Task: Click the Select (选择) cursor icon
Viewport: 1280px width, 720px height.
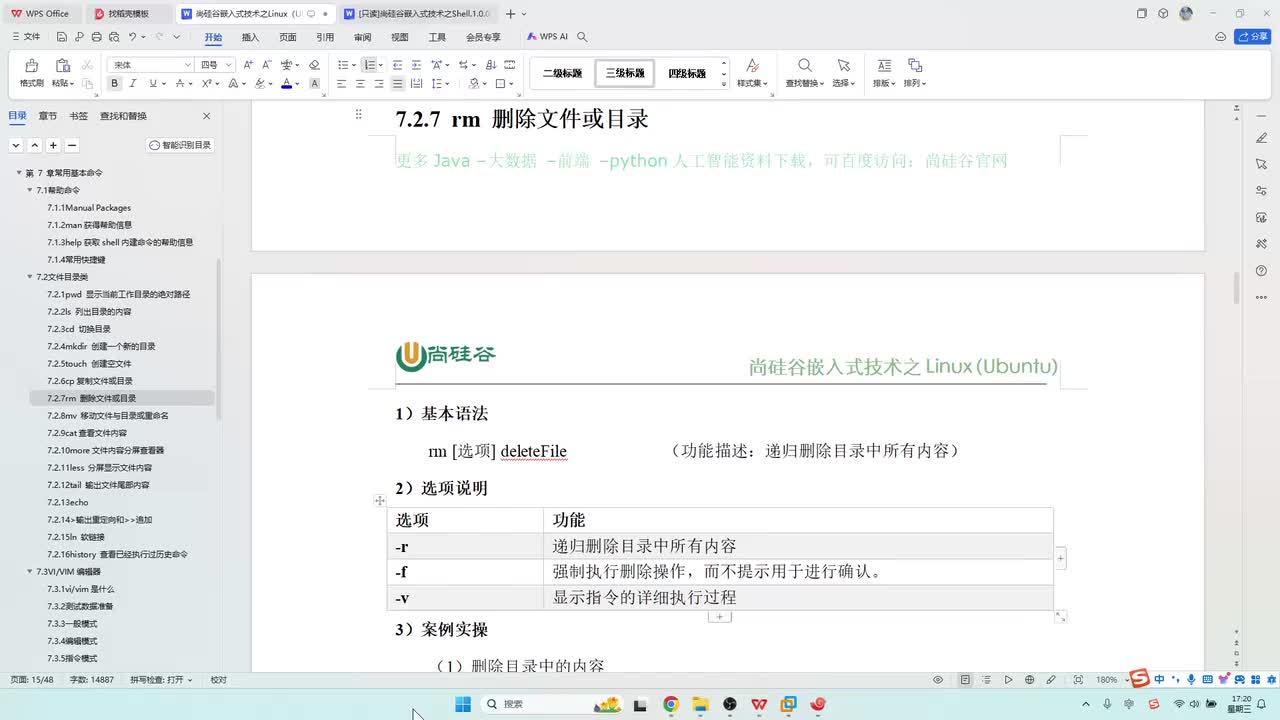Action: [843, 66]
